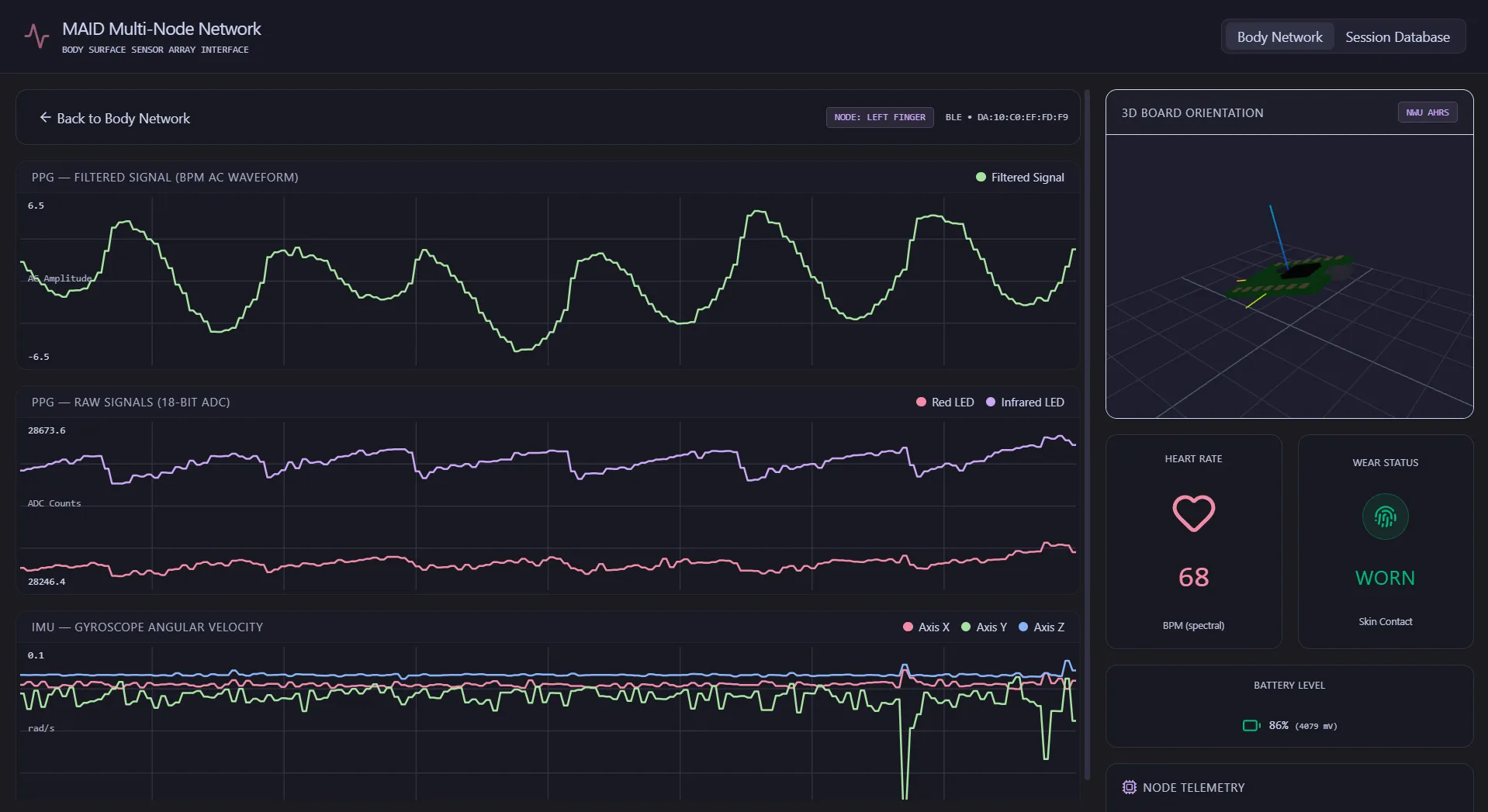Viewport: 1488px width, 812px height.
Task: Click the NWU AHRS badge
Action: pos(1427,112)
